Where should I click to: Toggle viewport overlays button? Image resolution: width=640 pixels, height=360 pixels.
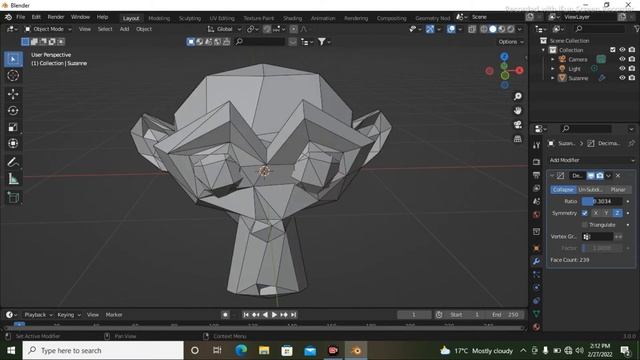click(451, 29)
